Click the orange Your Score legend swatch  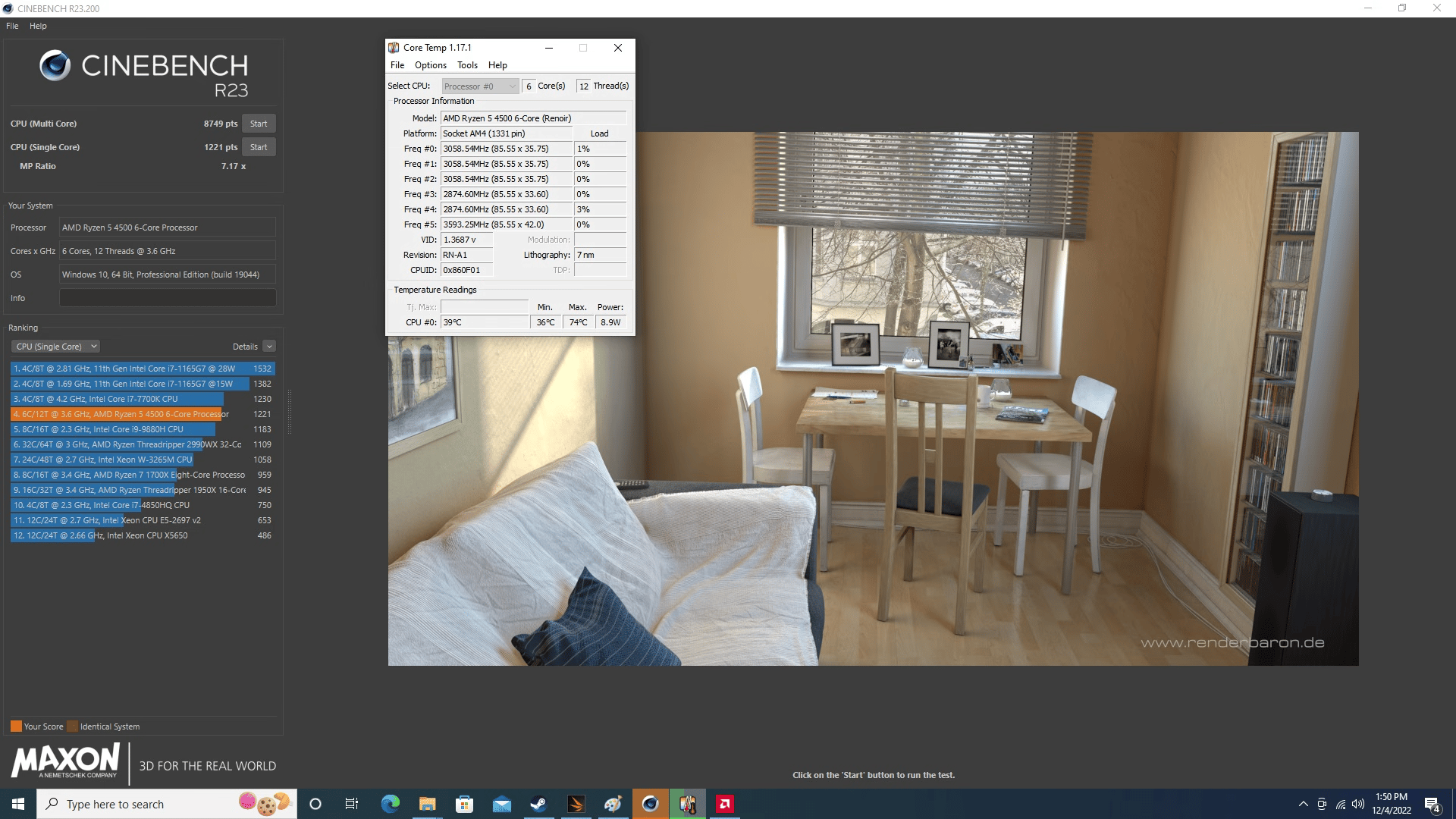click(x=16, y=726)
